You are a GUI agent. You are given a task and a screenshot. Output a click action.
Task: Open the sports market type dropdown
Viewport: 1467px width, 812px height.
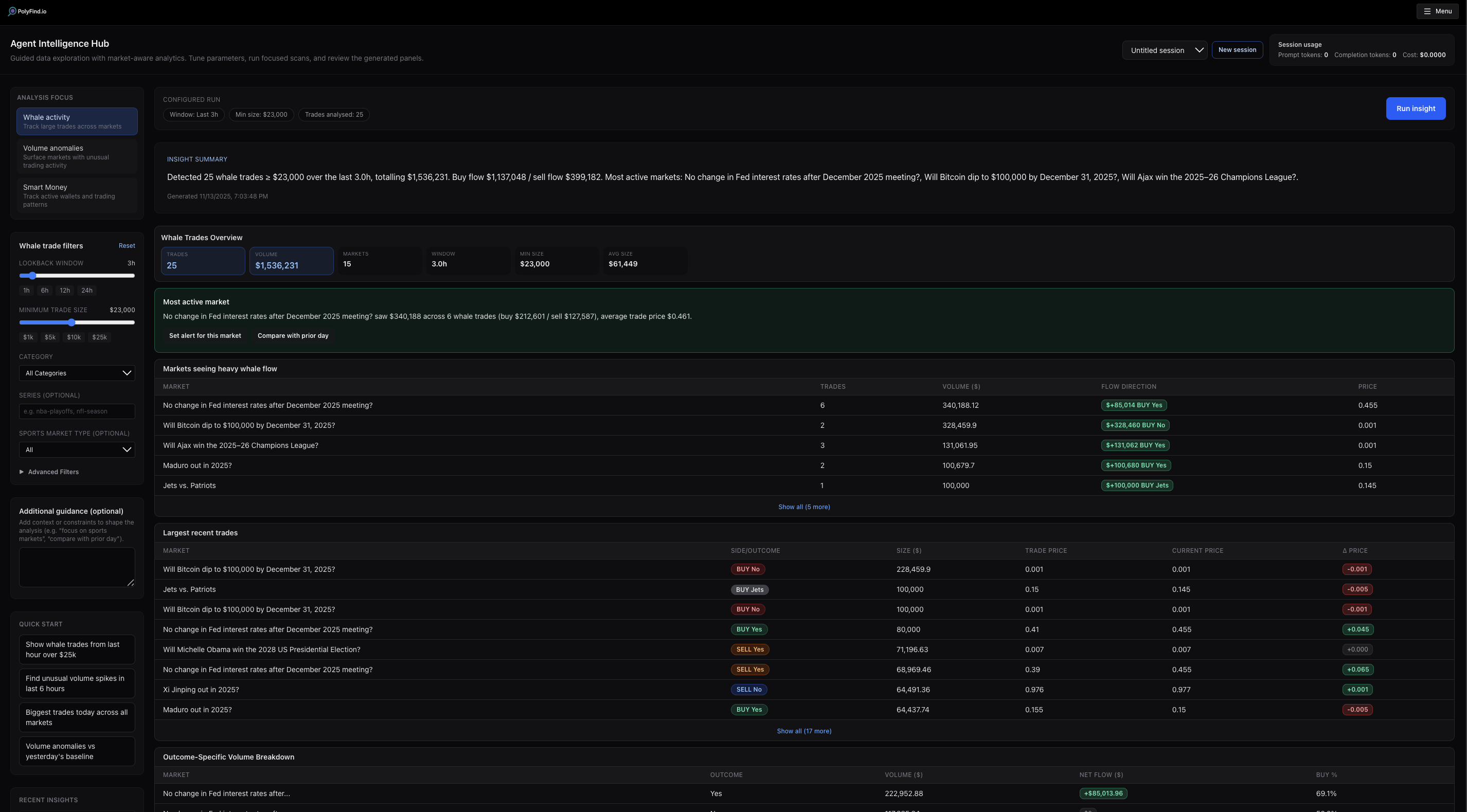[77, 449]
